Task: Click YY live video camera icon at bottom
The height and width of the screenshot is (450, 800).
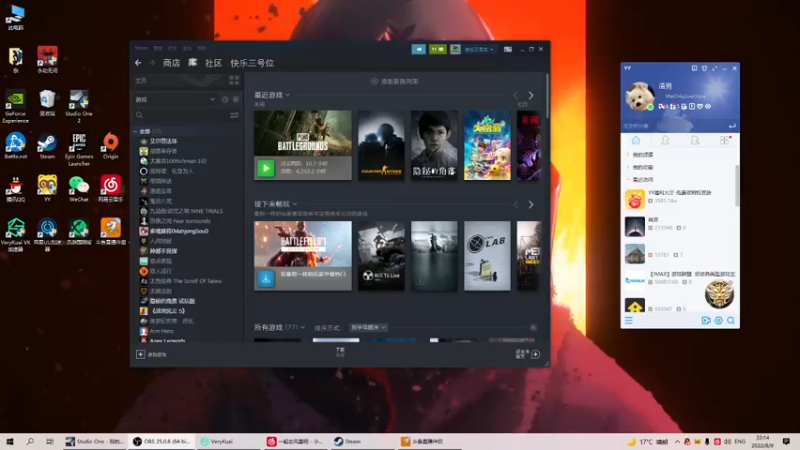Action: pos(706,320)
